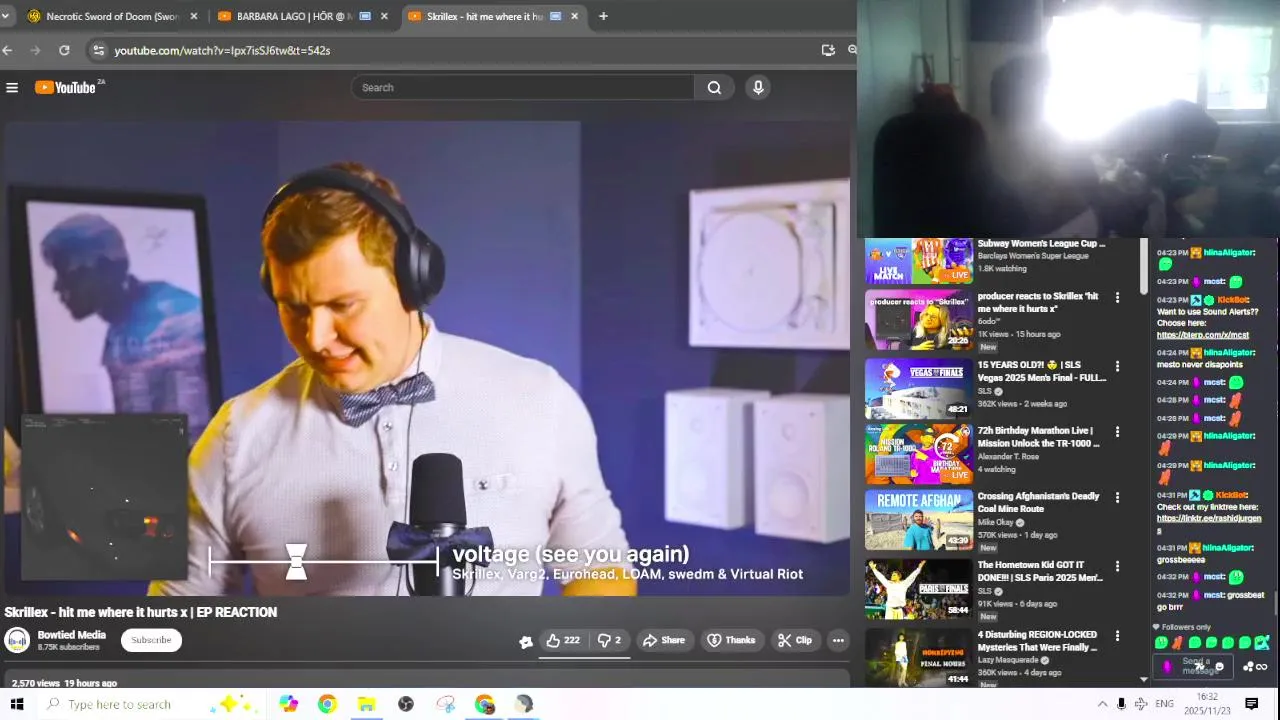Open Copilot from the taskbar
This screenshot has width=1280, height=720.
click(288, 704)
